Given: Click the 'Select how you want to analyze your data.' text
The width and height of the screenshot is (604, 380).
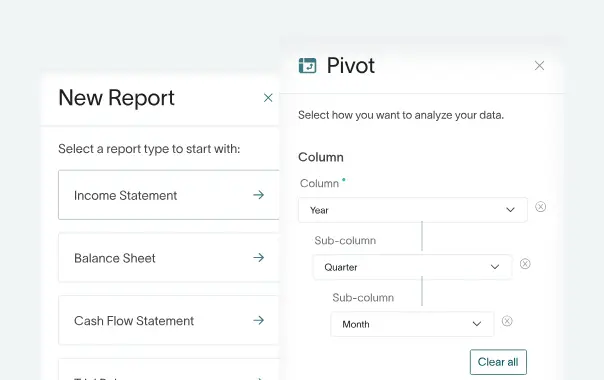Looking at the screenshot, I should [401, 115].
